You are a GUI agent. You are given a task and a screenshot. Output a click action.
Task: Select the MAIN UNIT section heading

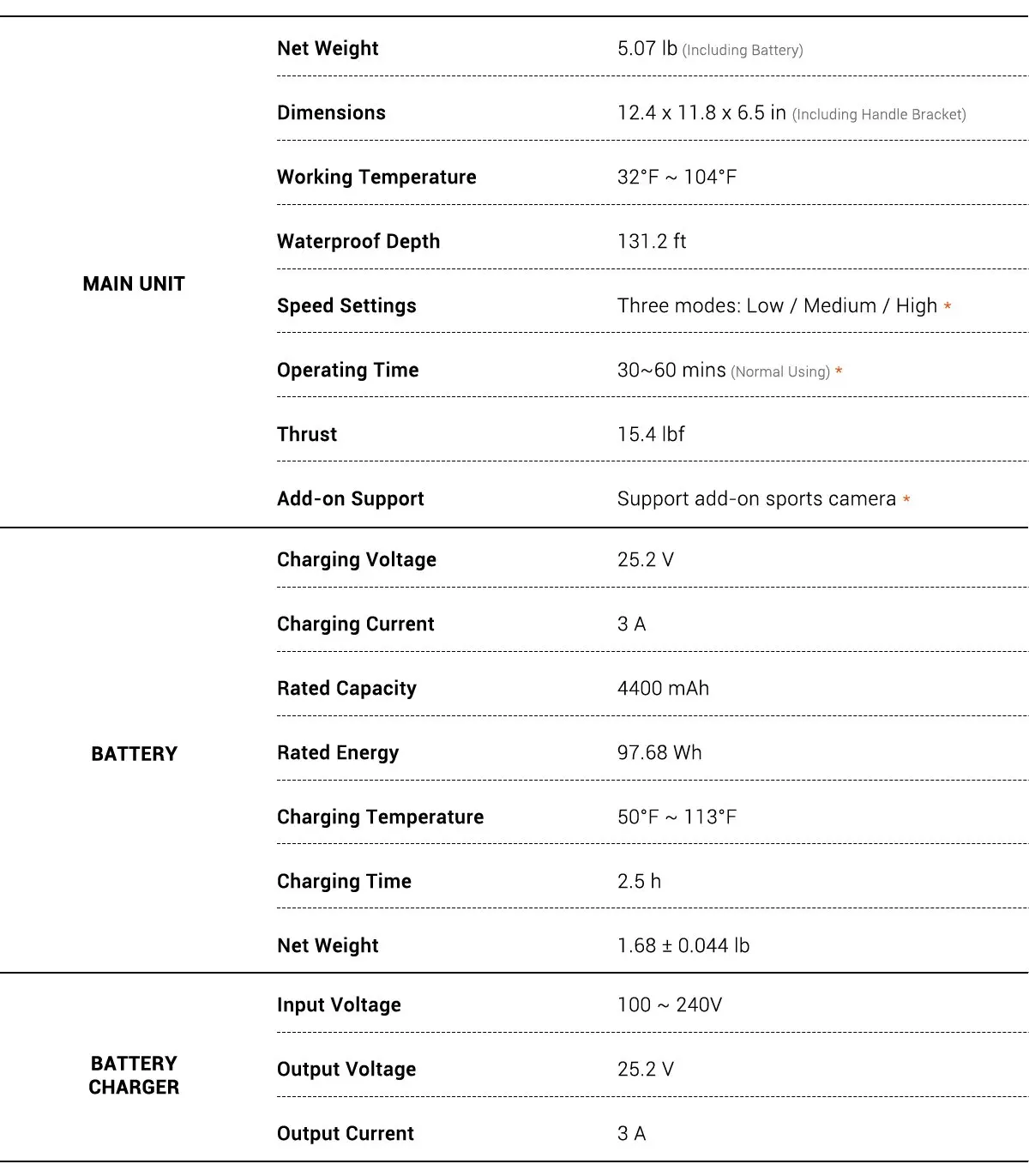(134, 284)
